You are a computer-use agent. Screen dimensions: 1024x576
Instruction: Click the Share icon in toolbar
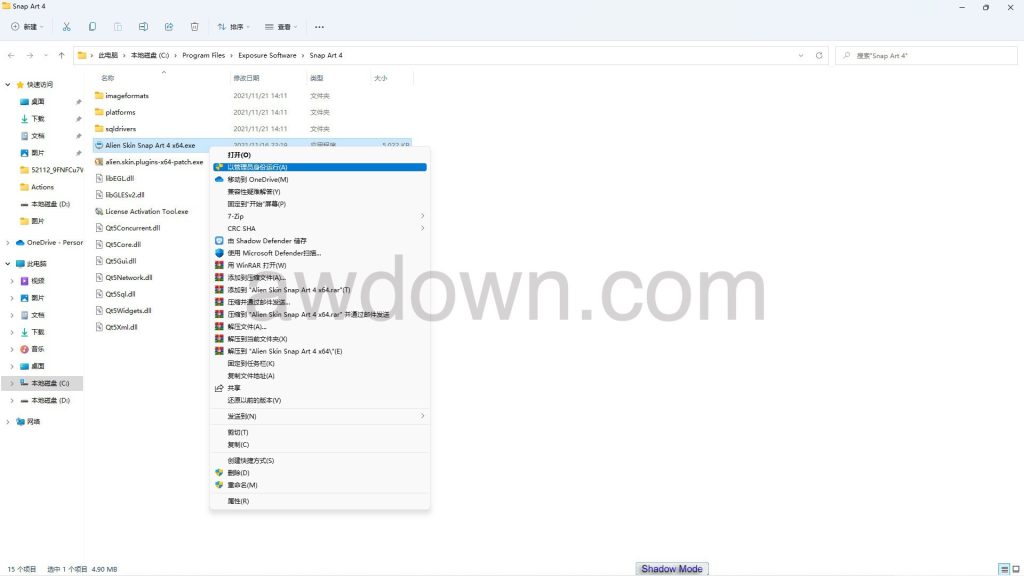coord(169,26)
